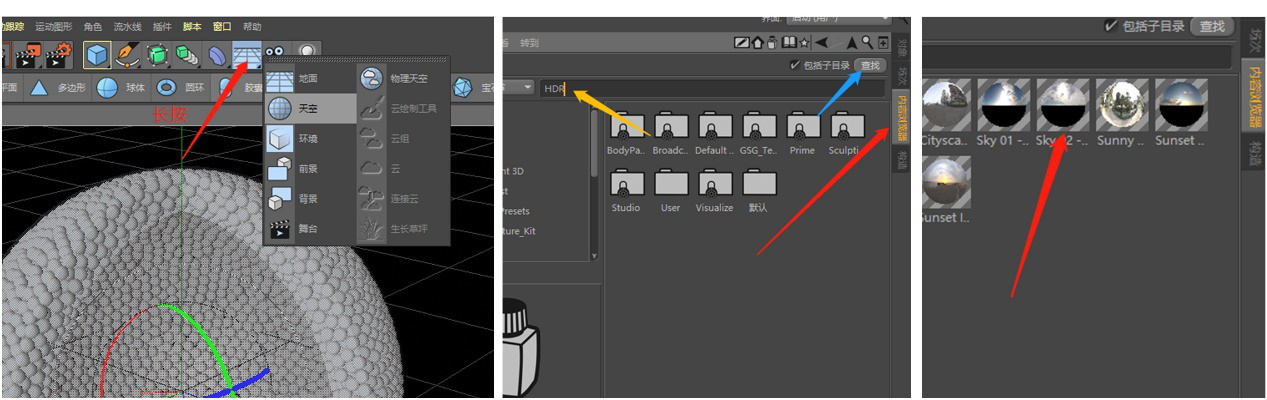1267x400 pixels.
Task: Open the dropdown left of the HDR field
Action: [526, 88]
